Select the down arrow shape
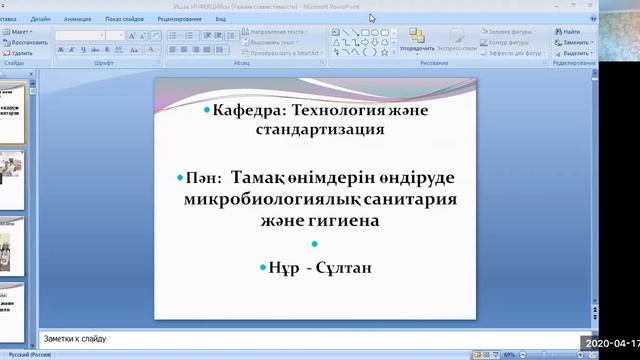 pyautogui.click(x=375, y=42)
